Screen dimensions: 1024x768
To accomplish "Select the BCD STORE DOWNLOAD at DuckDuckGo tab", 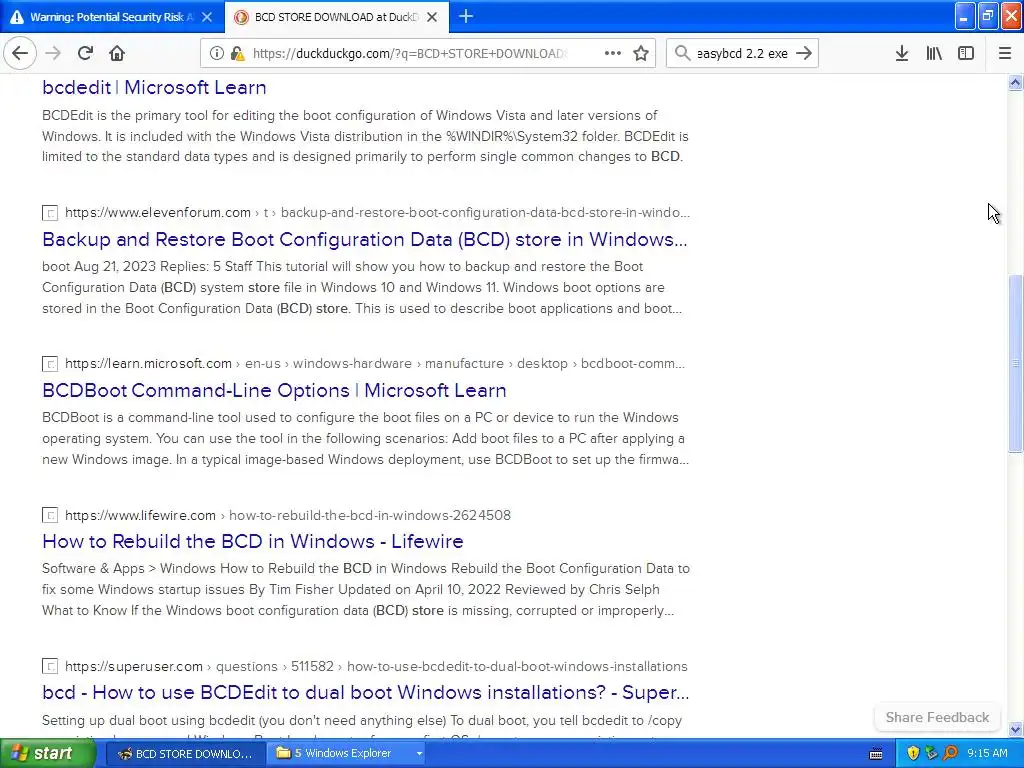I will [x=336, y=17].
